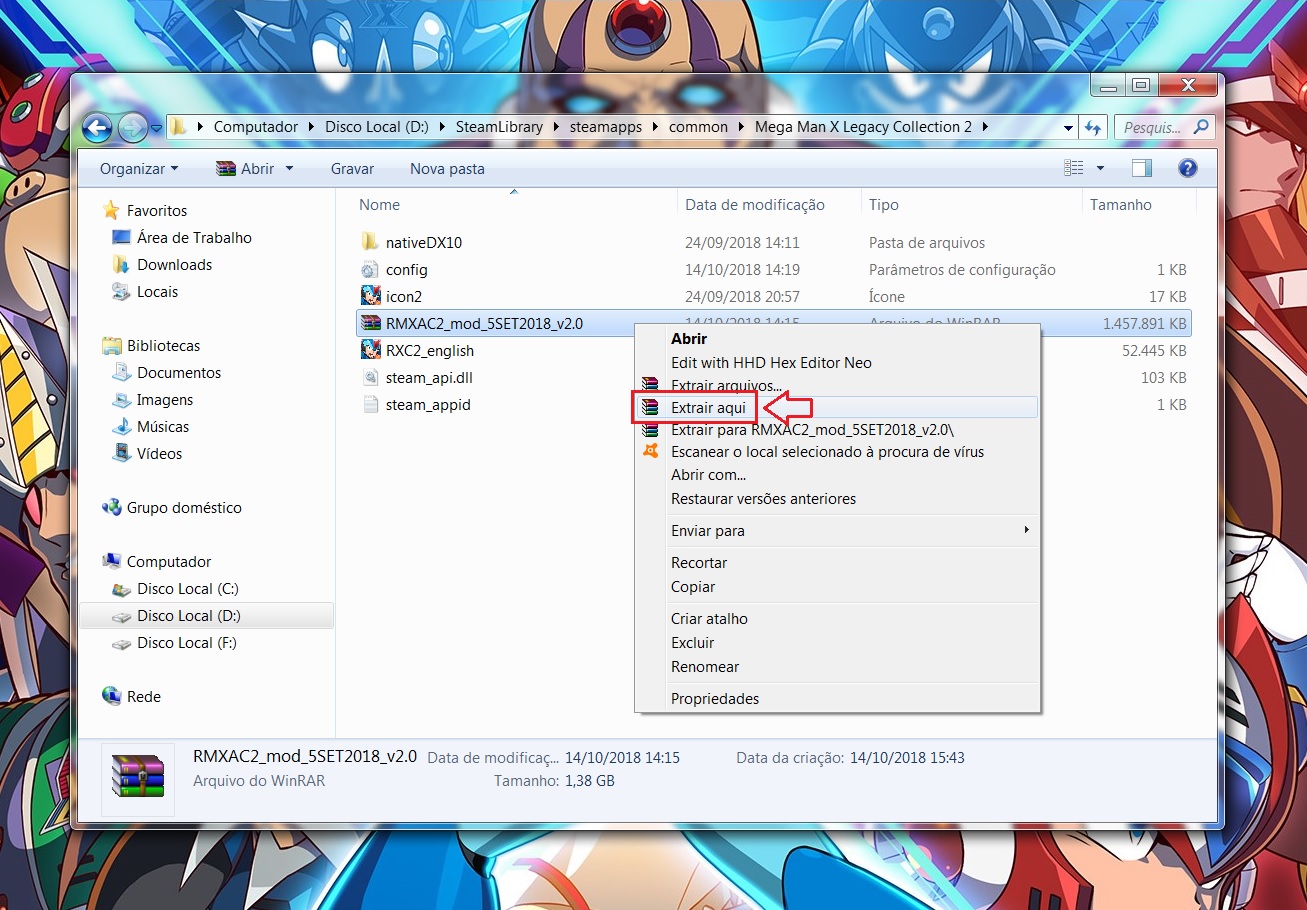Viewport: 1307px width, 910px height.
Task: Click the Rede network icon in the sidebar
Action: click(111, 696)
